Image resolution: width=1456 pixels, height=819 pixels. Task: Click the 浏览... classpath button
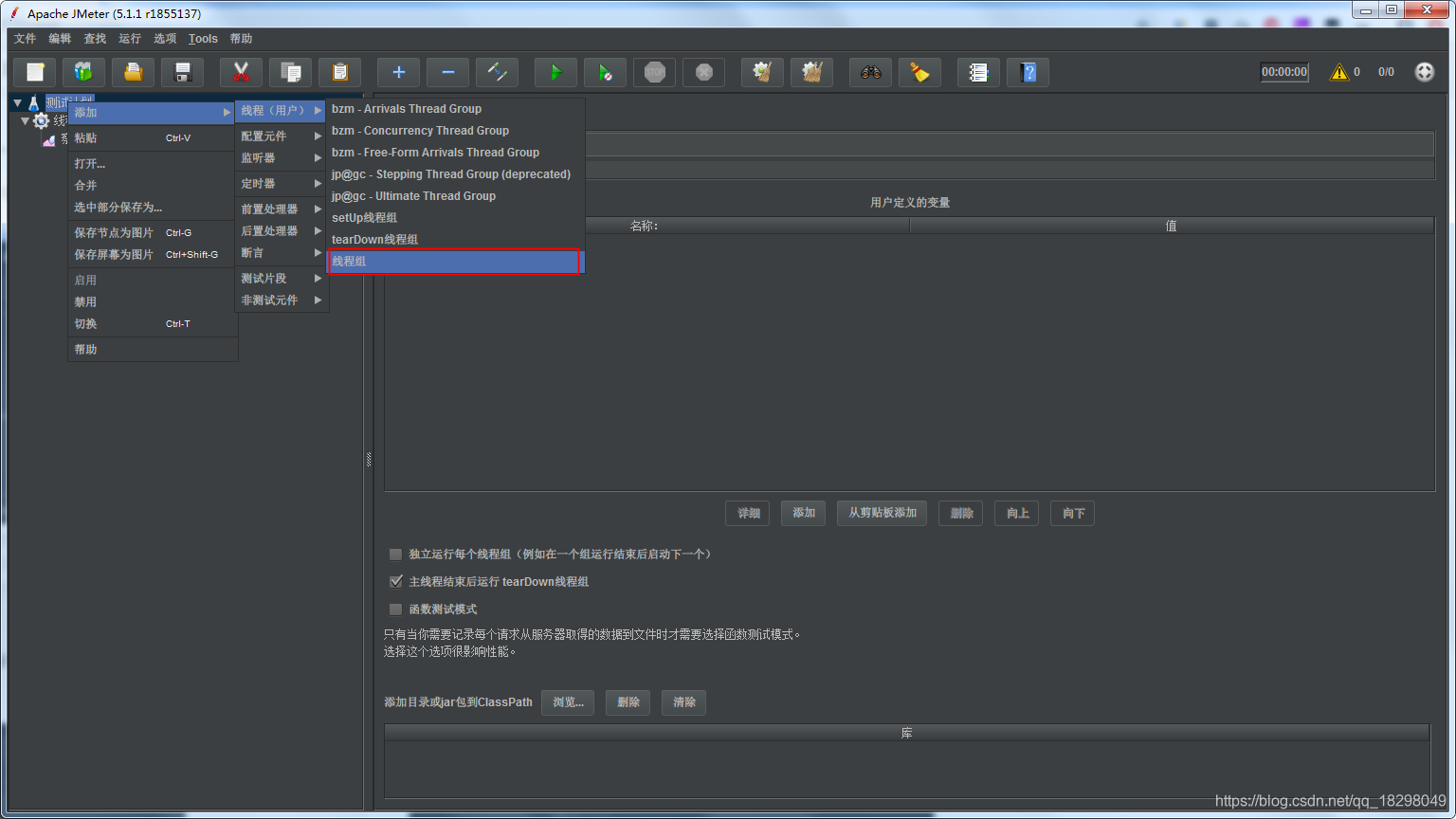click(x=568, y=702)
